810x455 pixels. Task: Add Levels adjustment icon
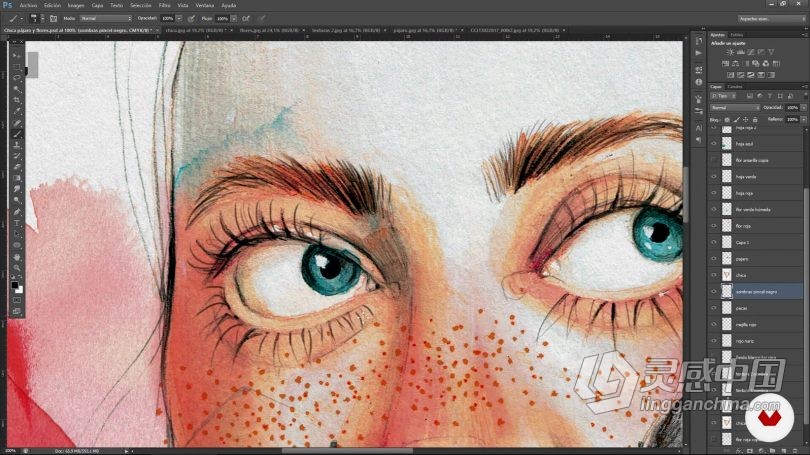pyautogui.click(x=740, y=52)
